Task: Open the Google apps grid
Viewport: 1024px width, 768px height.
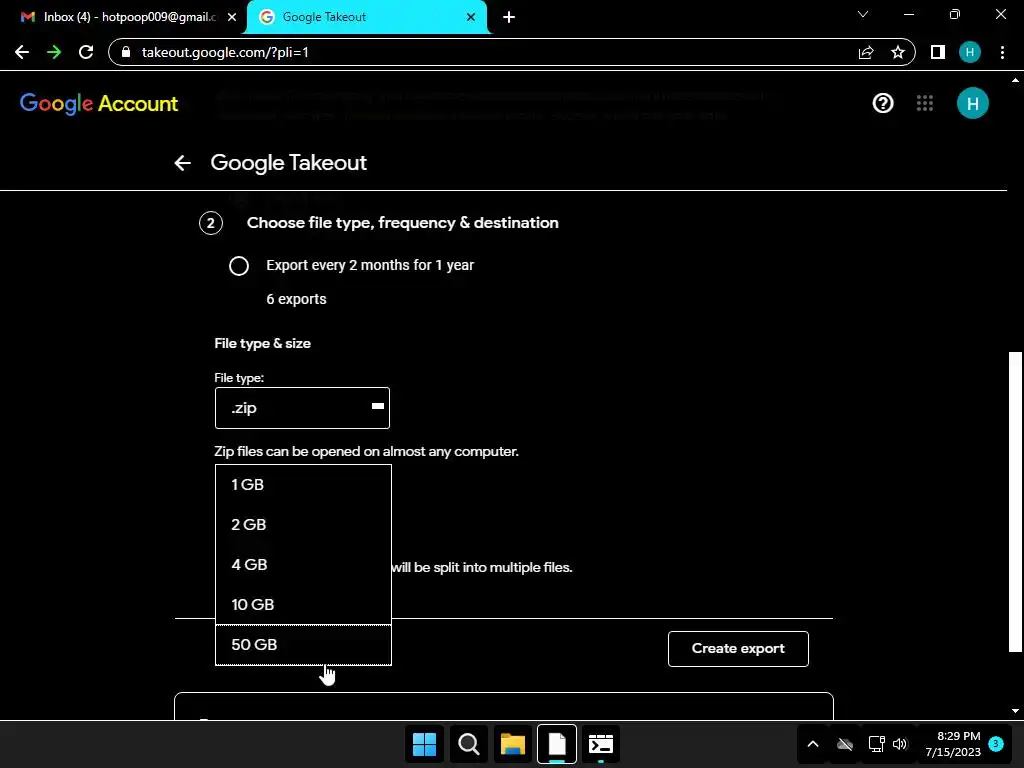Action: point(925,103)
